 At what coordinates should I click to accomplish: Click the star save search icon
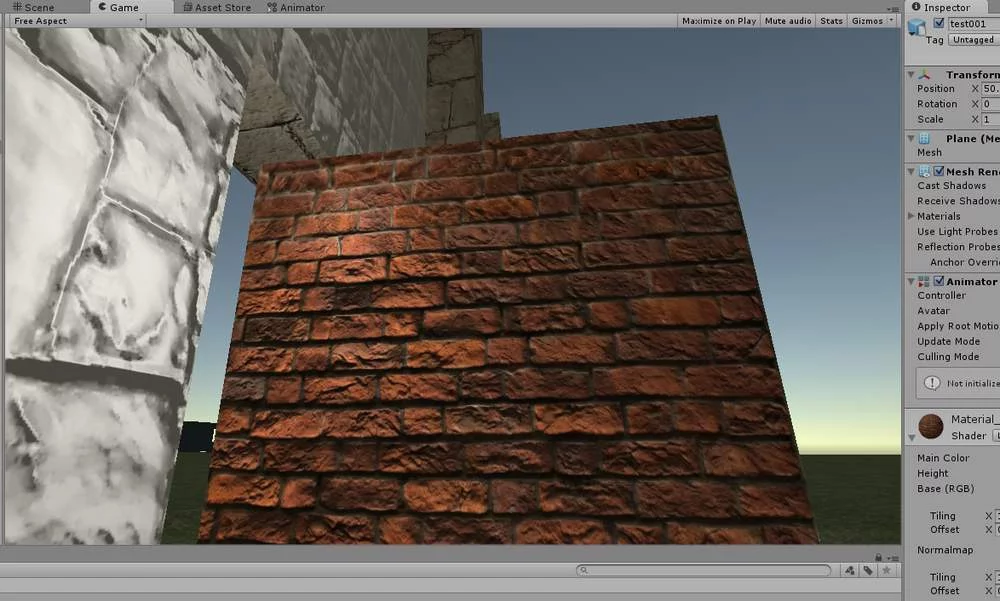coord(886,571)
